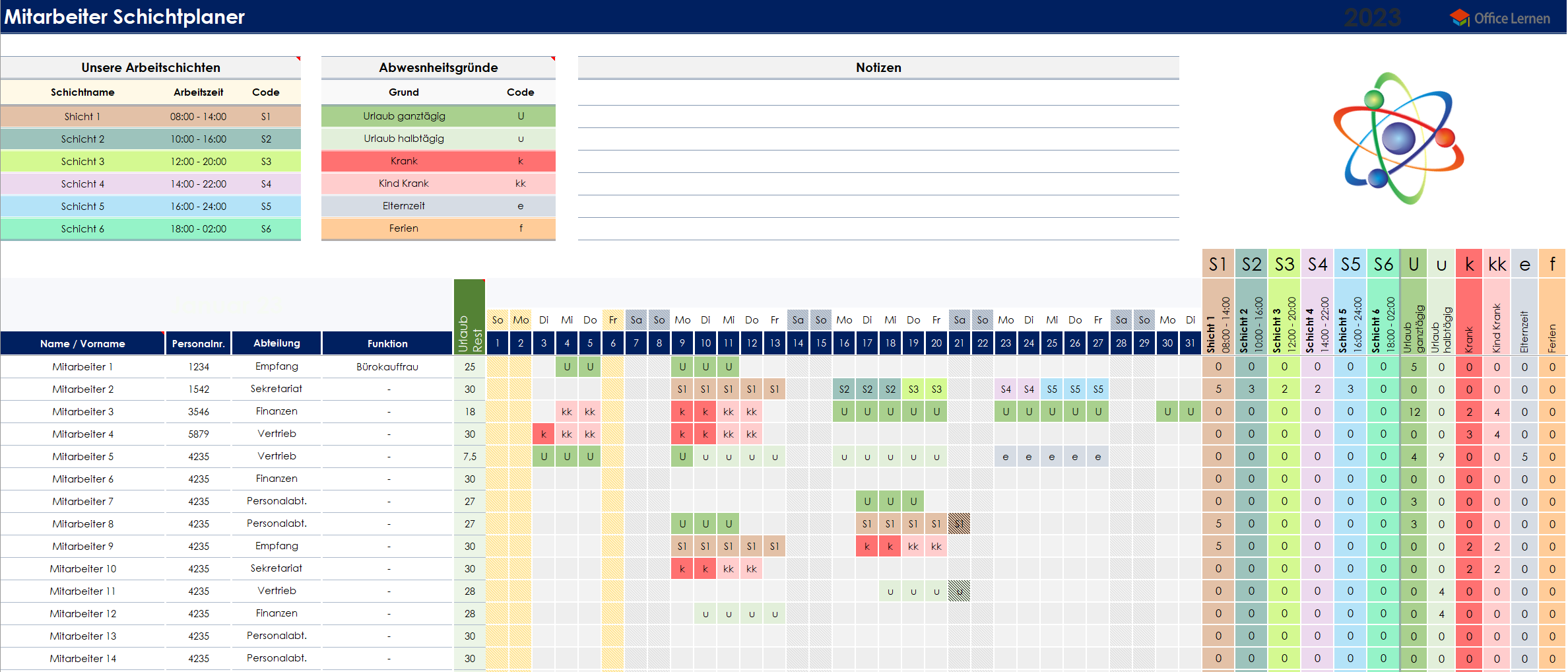1568x672 pixels.
Task: Select day 15 in the calendar header
Action: pyautogui.click(x=821, y=343)
